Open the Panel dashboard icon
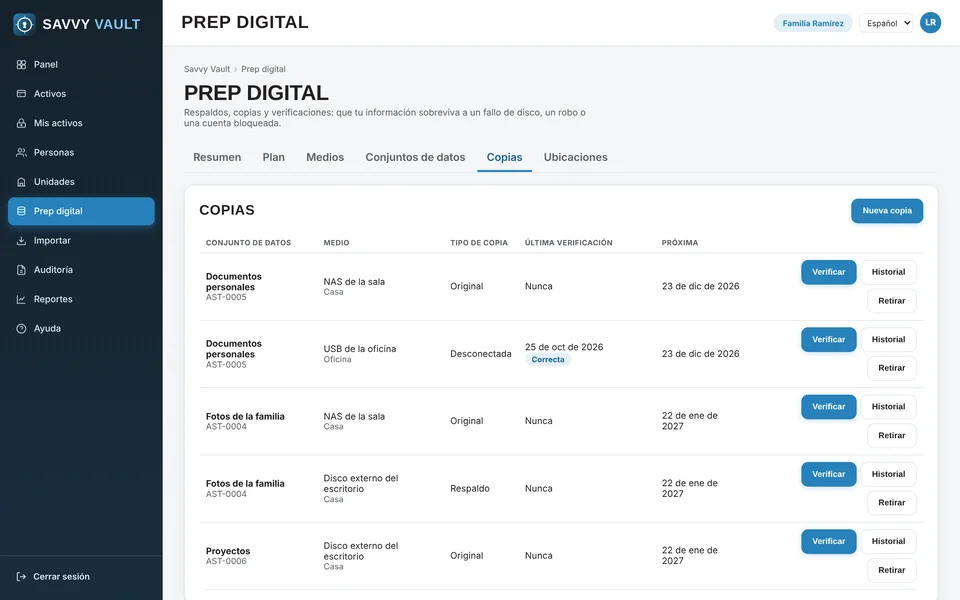960x600 pixels. (x=21, y=64)
